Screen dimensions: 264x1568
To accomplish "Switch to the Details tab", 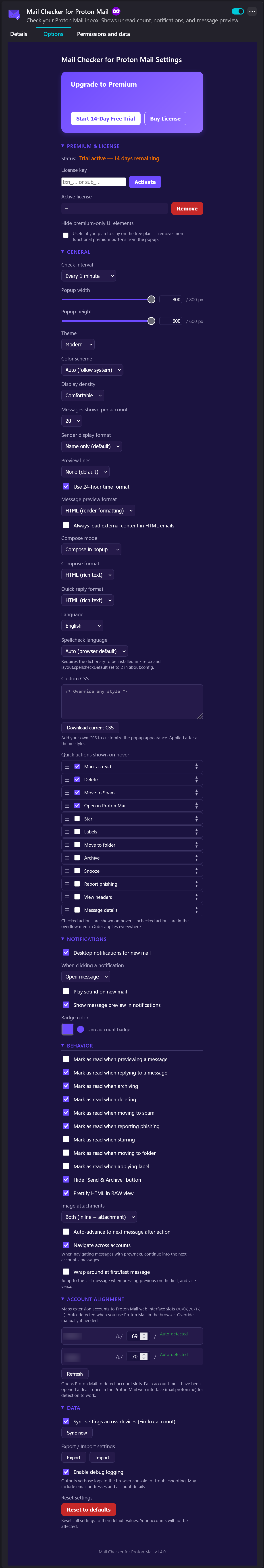I will click(19, 34).
